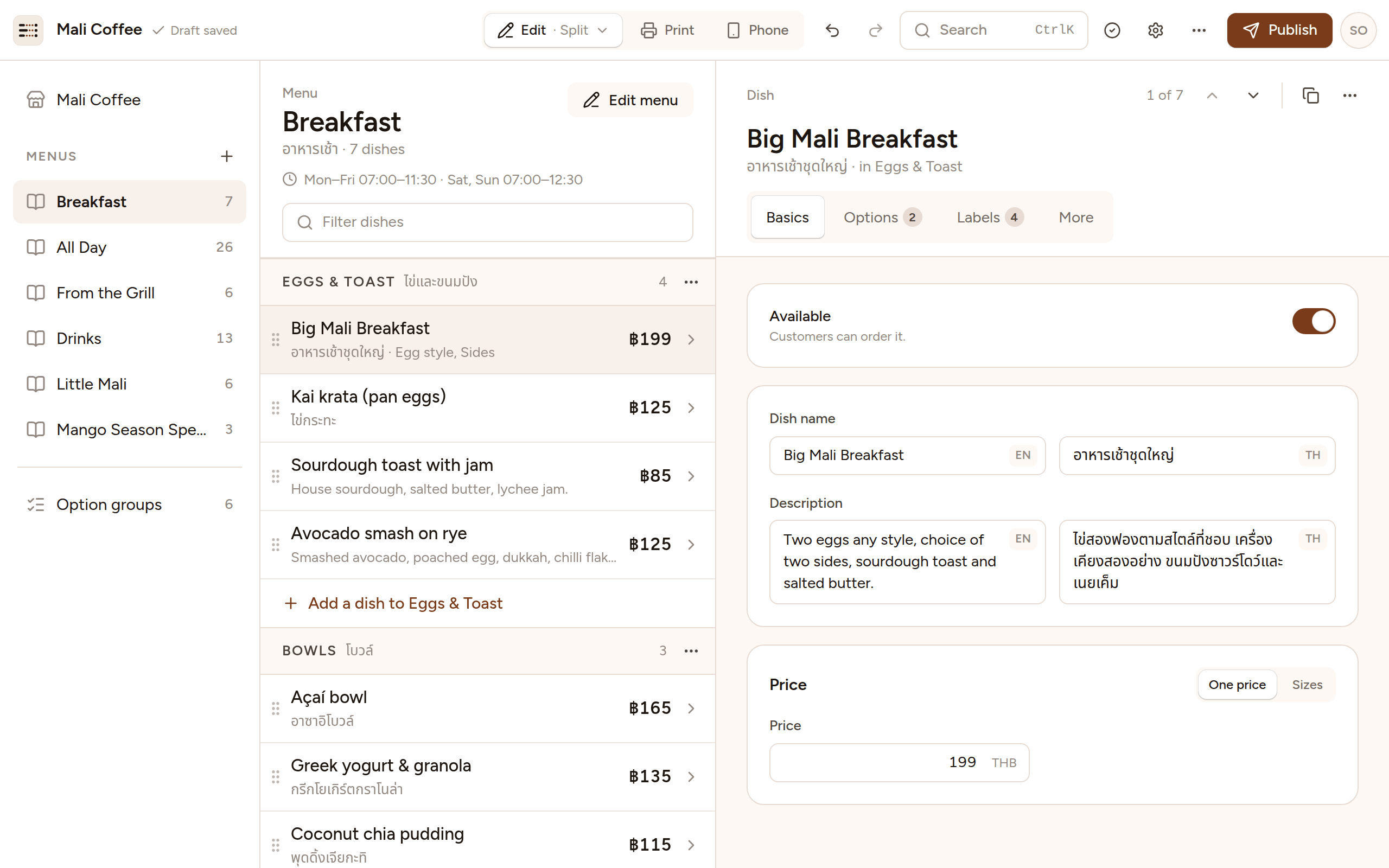Image resolution: width=1389 pixels, height=868 pixels.
Task: Click the Edit menu button
Action: pos(629,100)
